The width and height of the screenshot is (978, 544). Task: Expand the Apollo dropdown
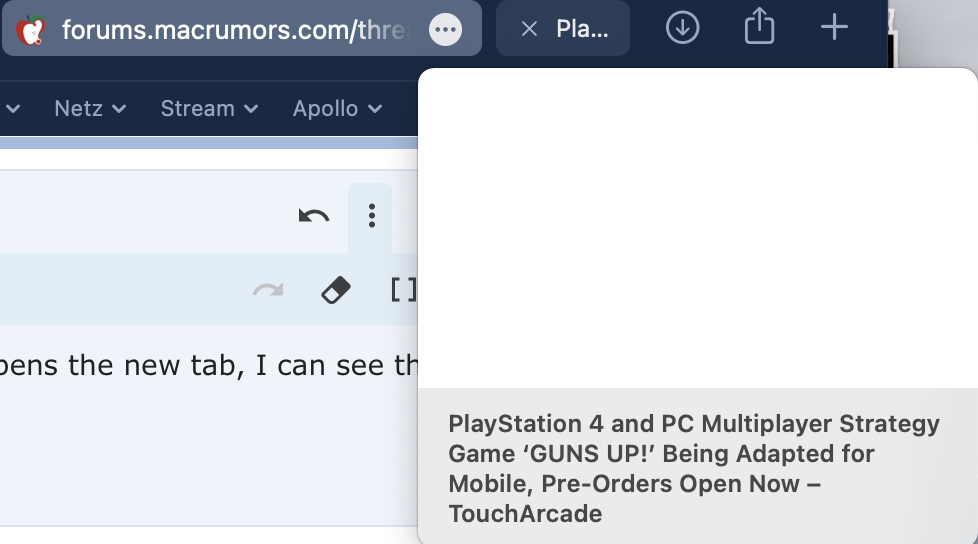(x=337, y=109)
